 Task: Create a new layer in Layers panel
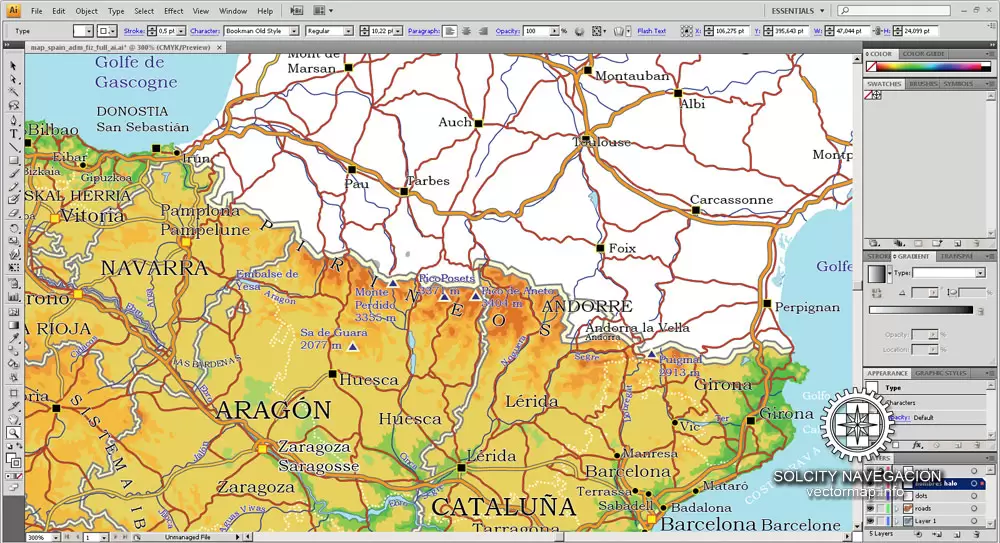(x=957, y=534)
